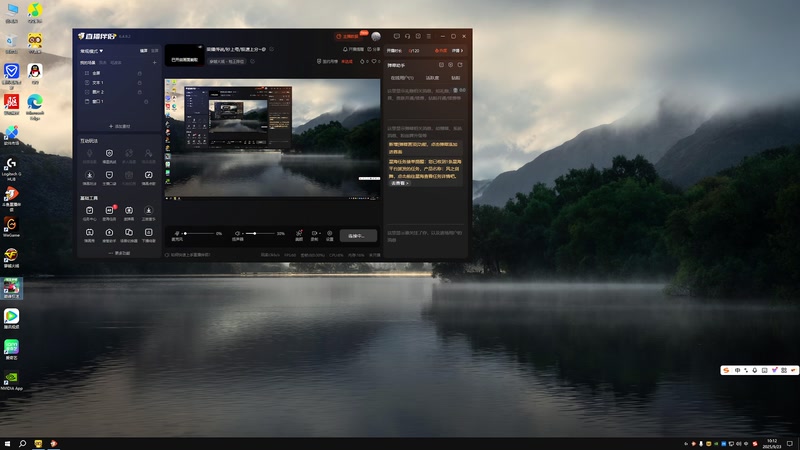Toggle lock on 图片 2 source

[x=140, y=92]
